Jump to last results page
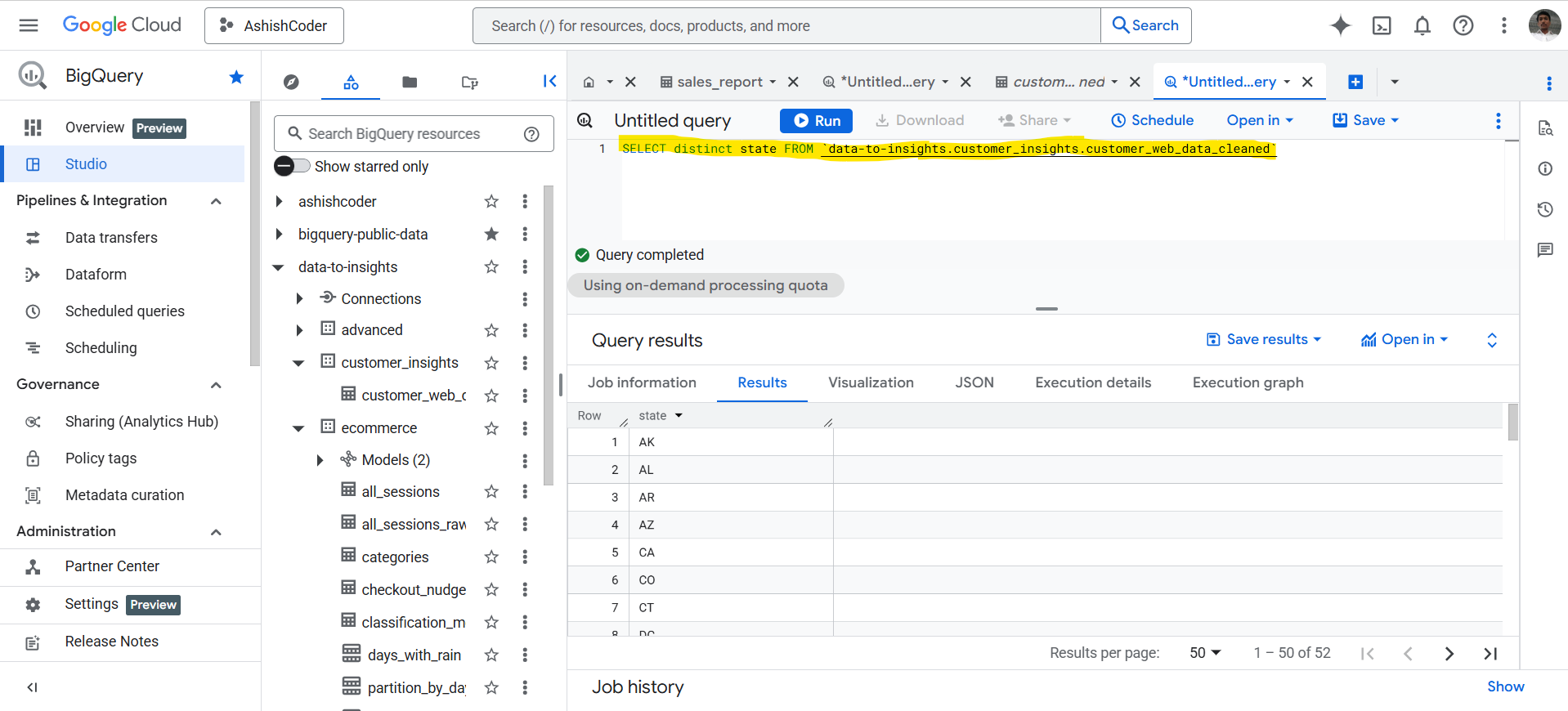Image resolution: width=1568 pixels, height=711 pixels. point(1490,653)
